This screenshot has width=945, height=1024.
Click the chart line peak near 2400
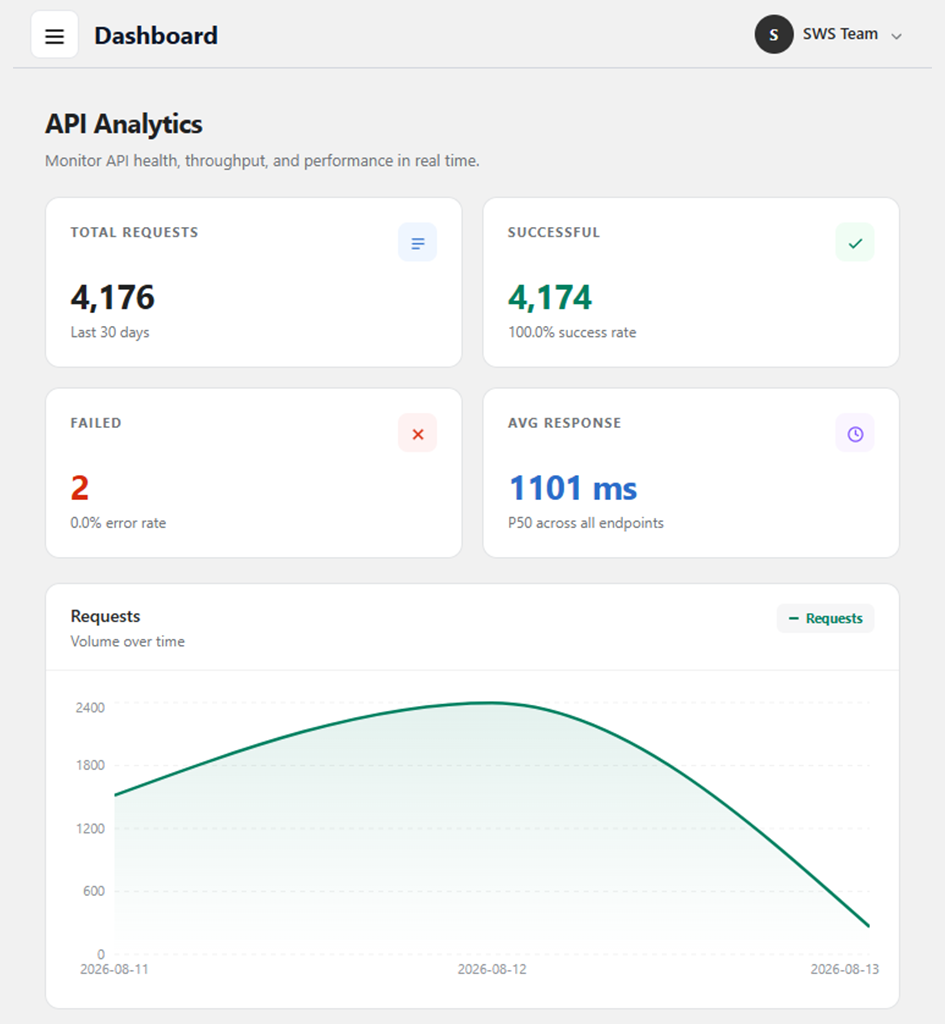(x=492, y=703)
